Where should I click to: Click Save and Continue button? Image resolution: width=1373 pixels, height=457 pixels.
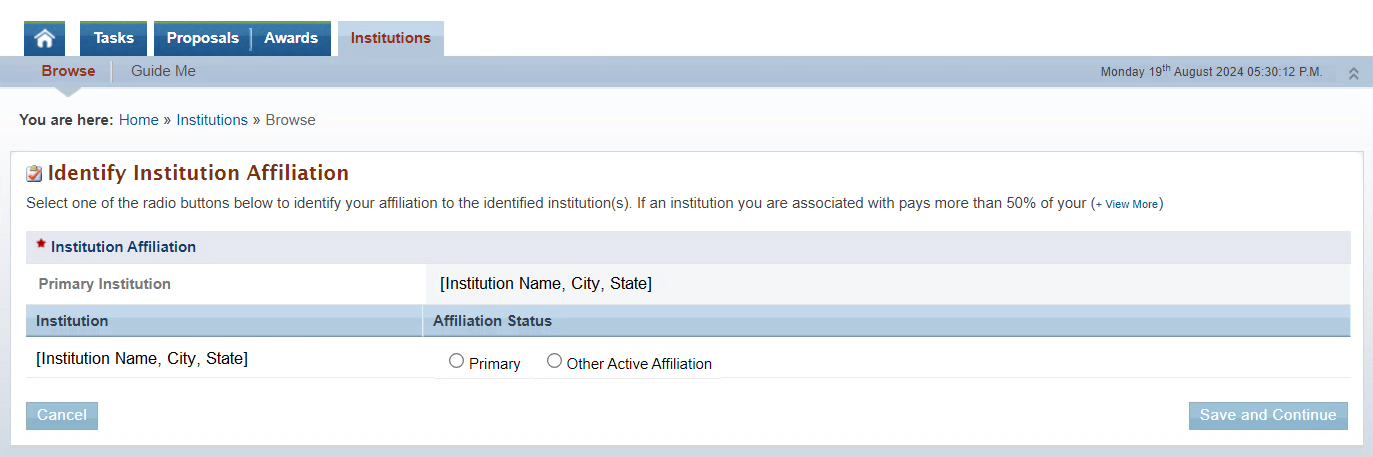[x=1268, y=415]
